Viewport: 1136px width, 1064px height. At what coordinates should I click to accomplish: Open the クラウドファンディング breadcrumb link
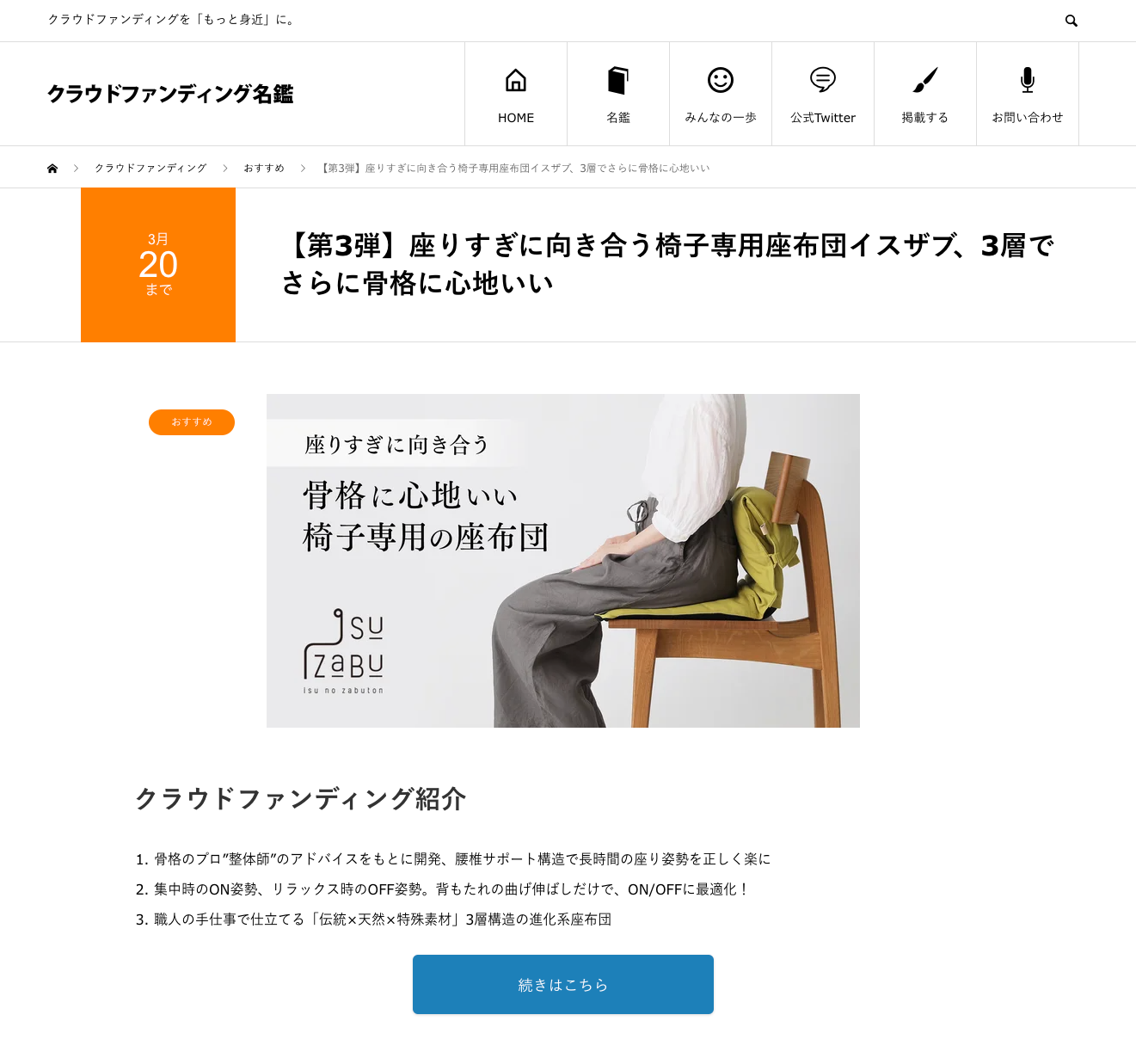coord(150,169)
